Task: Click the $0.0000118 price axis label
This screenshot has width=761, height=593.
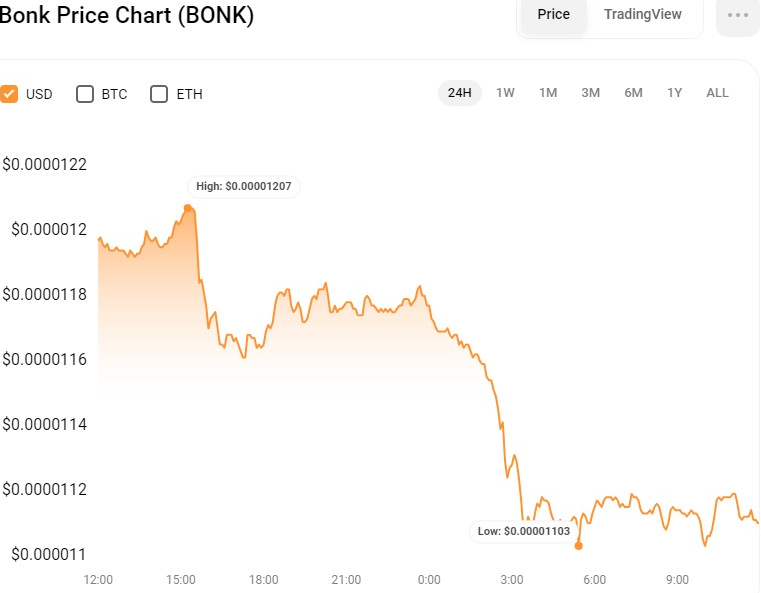Action: tap(45, 294)
